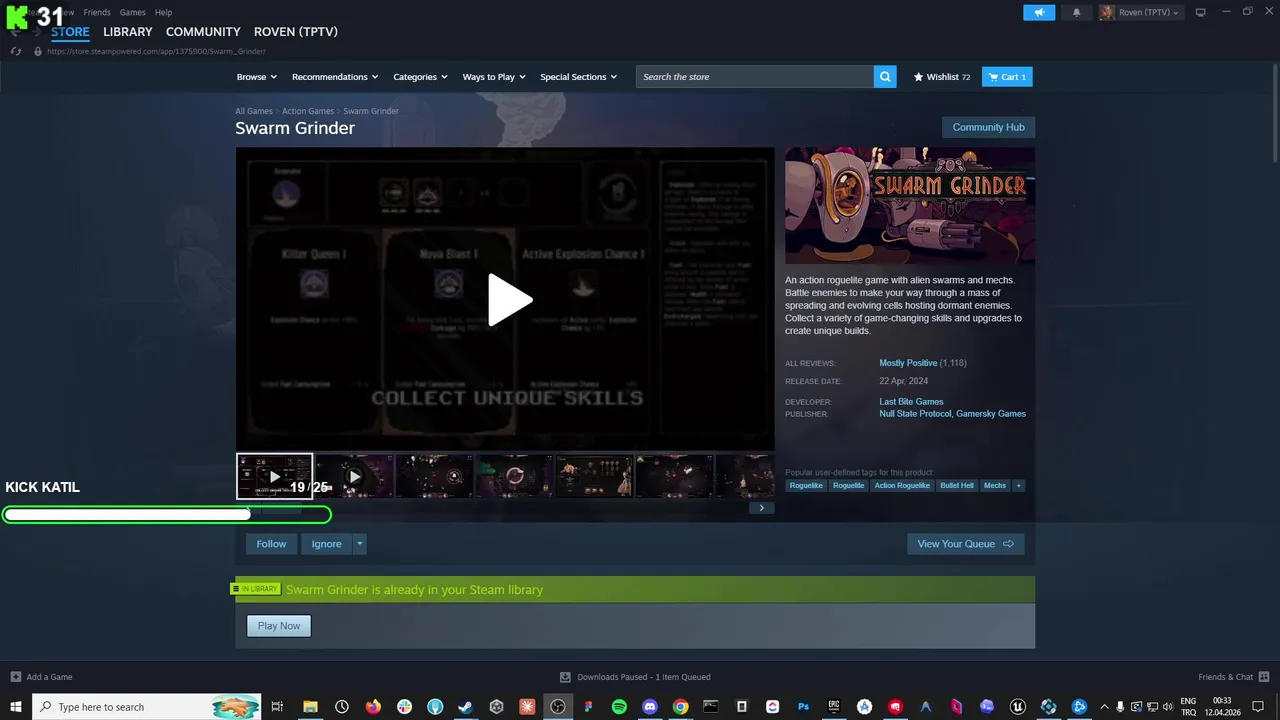The height and width of the screenshot is (720, 1280).
Task: Open the Action Games breadcrumb link
Action: 308,111
